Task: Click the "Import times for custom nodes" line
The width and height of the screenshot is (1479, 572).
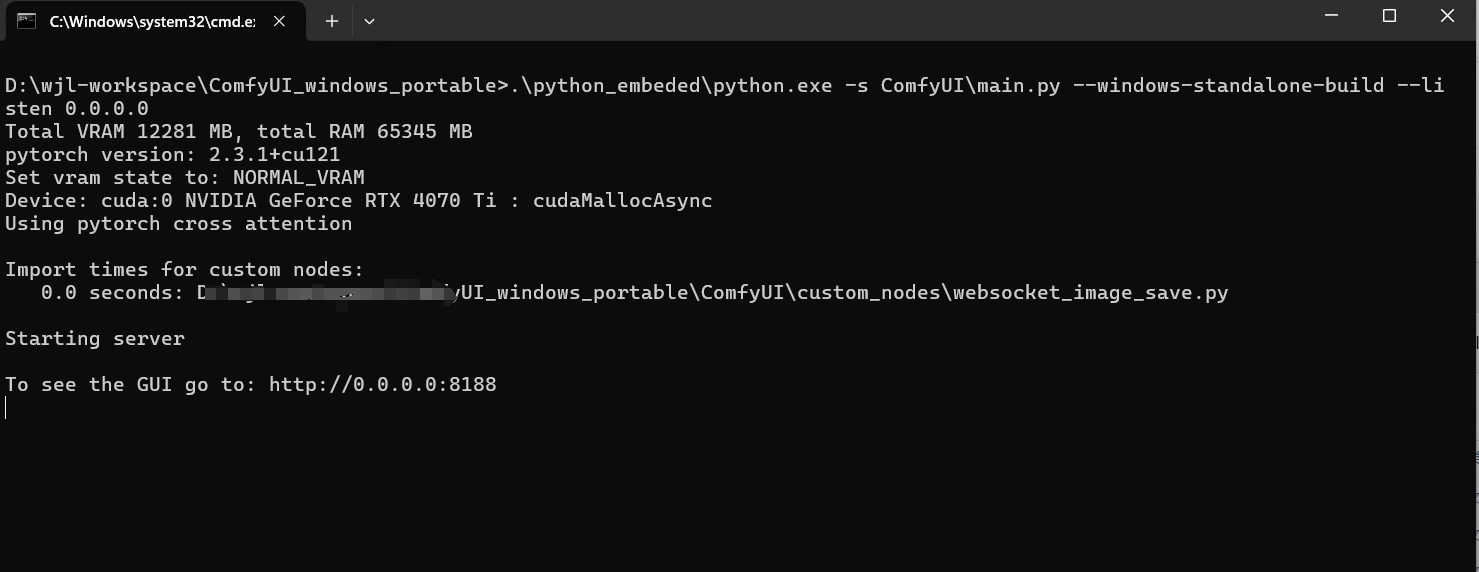Action: [x=184, y=270]
